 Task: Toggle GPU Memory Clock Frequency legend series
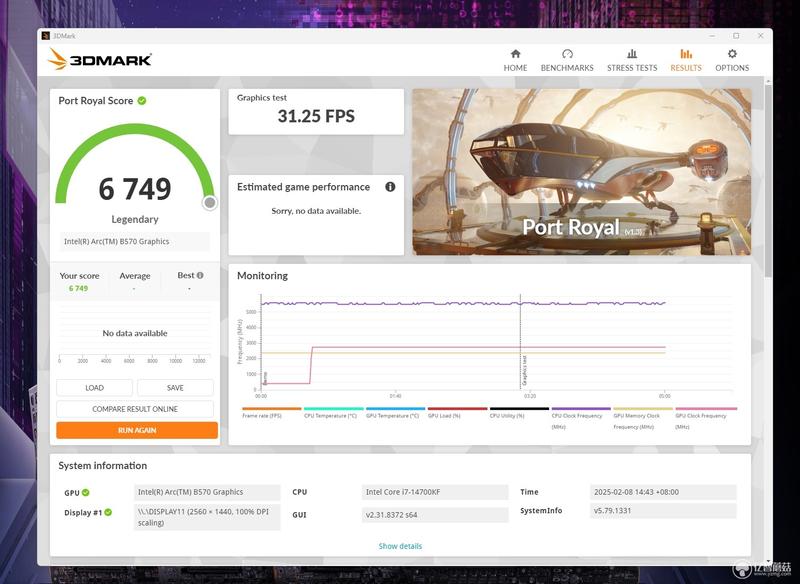pos(643,418)
